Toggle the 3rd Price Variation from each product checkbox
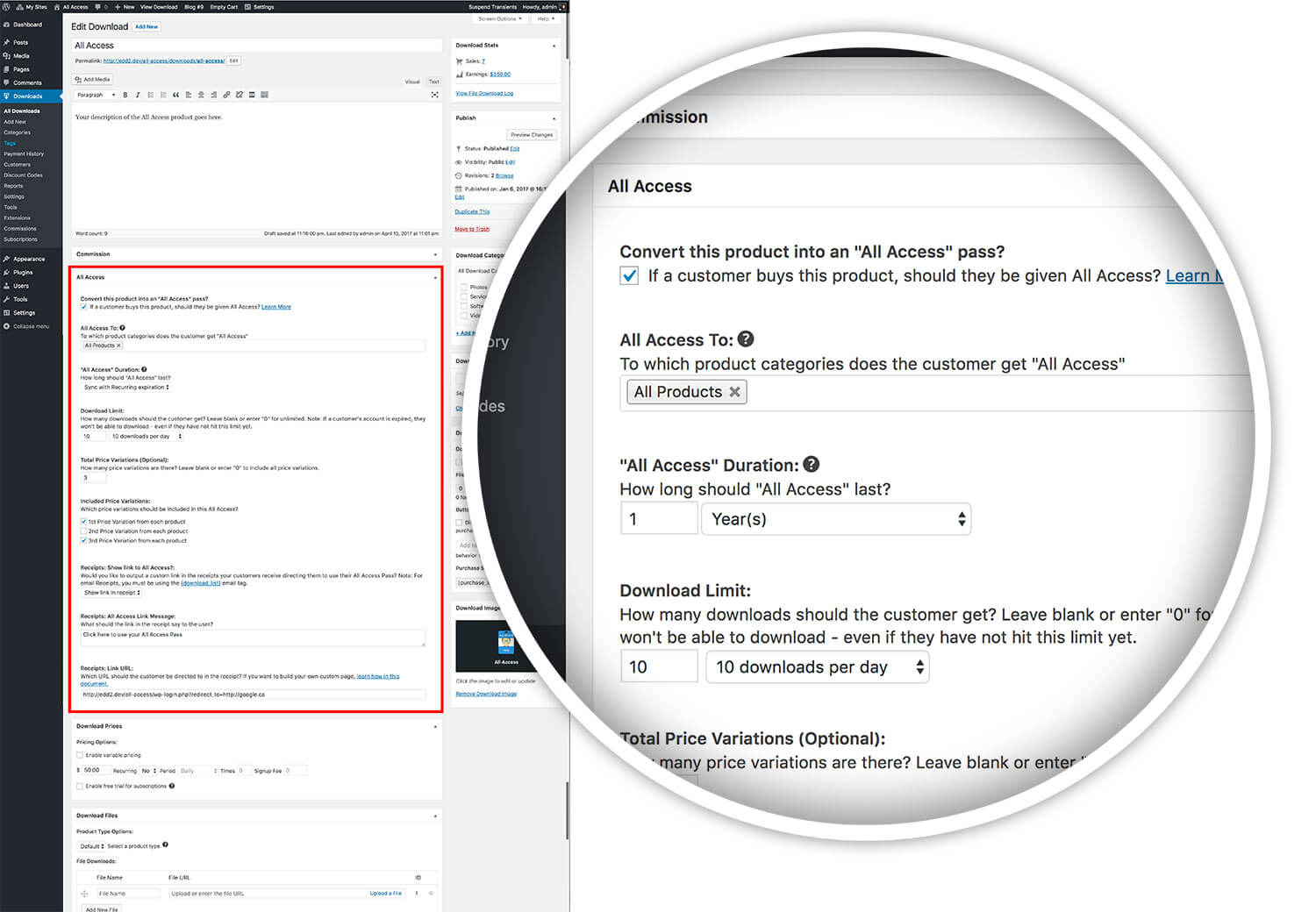Viewport: 1316px width, 912px height. (x=84, y=541)
